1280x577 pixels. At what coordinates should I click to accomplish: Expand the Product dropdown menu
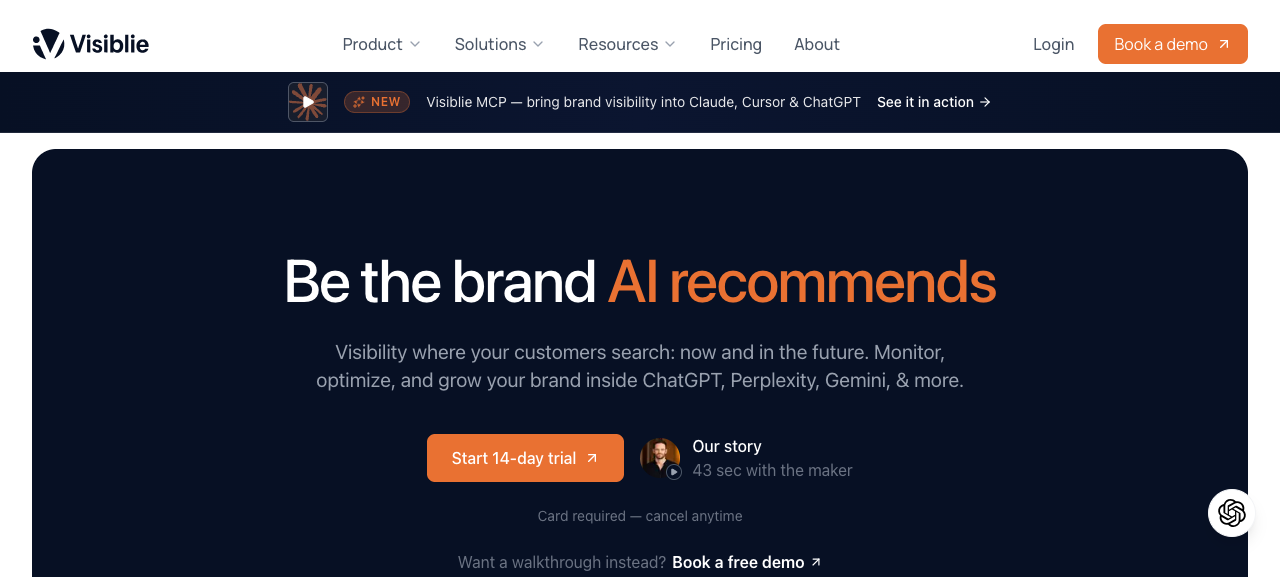382,44
